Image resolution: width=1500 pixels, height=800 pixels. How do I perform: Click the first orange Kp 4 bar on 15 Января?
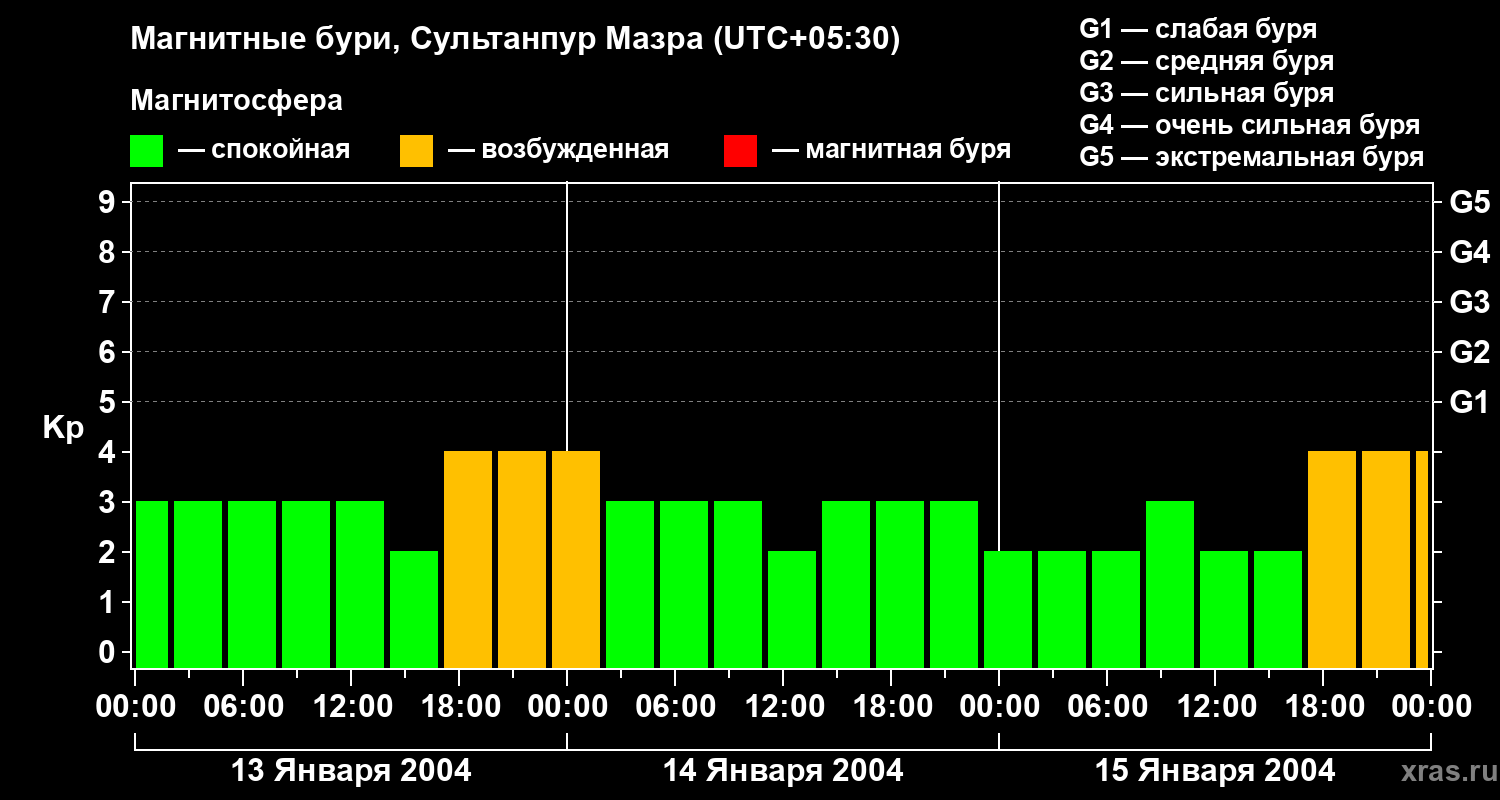(1332, 559)
